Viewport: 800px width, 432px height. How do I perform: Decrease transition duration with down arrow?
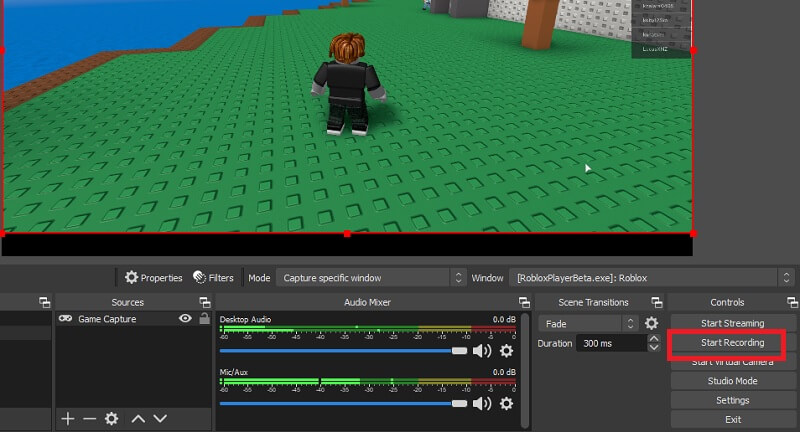[654, 348]
